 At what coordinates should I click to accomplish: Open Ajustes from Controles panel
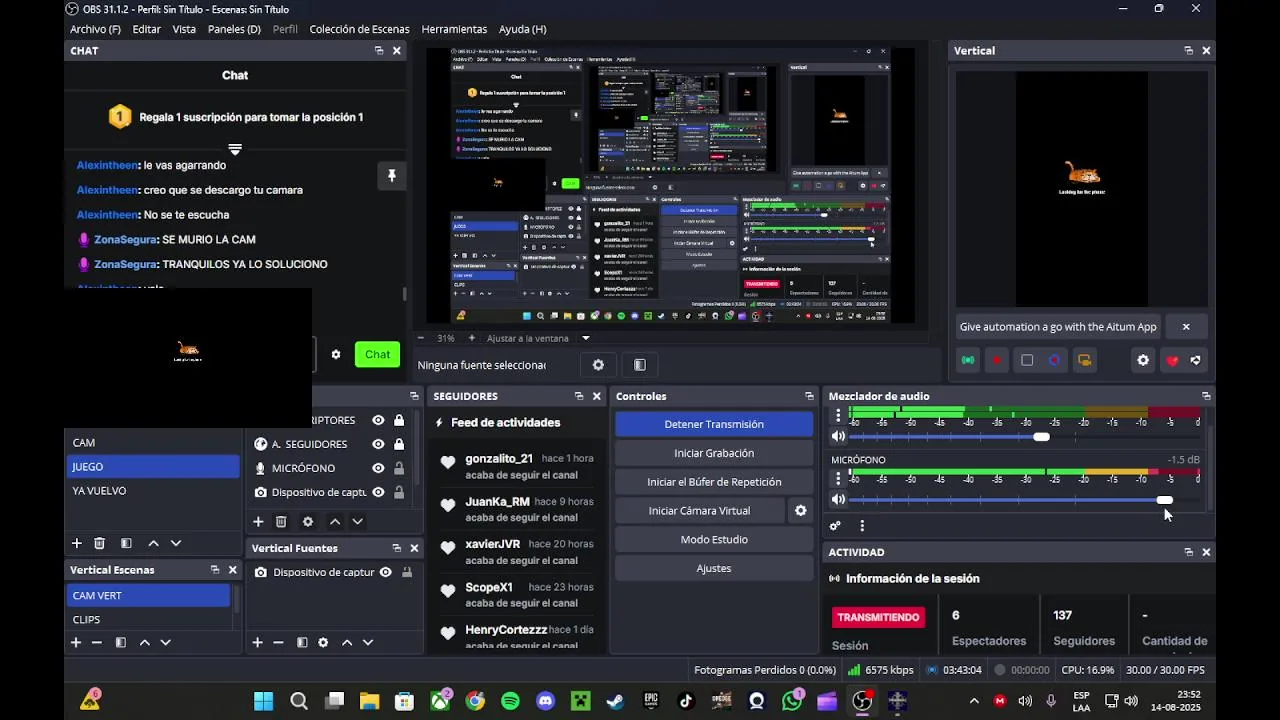pyautogui.click(x=714, y=568)
